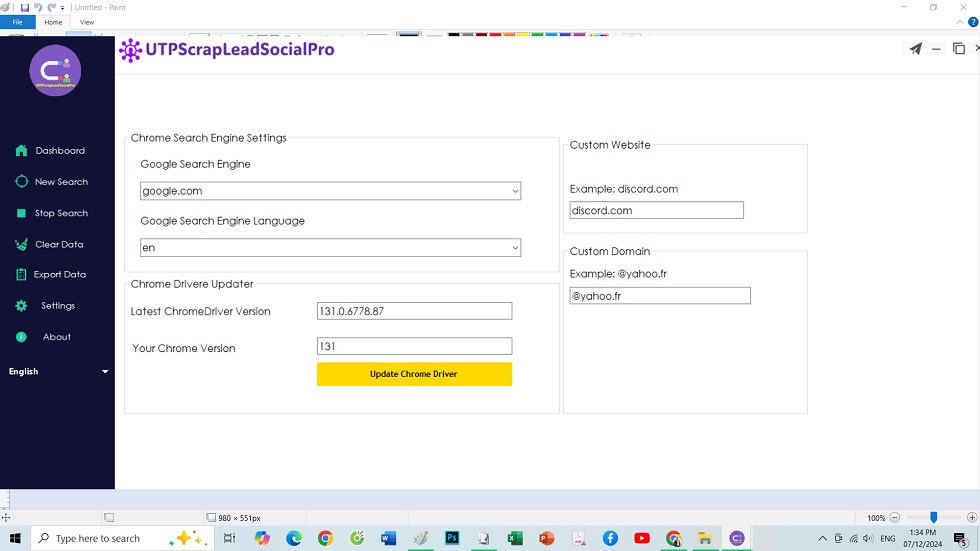Screen dimensions: 980x551
Task: Click the New Search icon
Action: point(21,182)
